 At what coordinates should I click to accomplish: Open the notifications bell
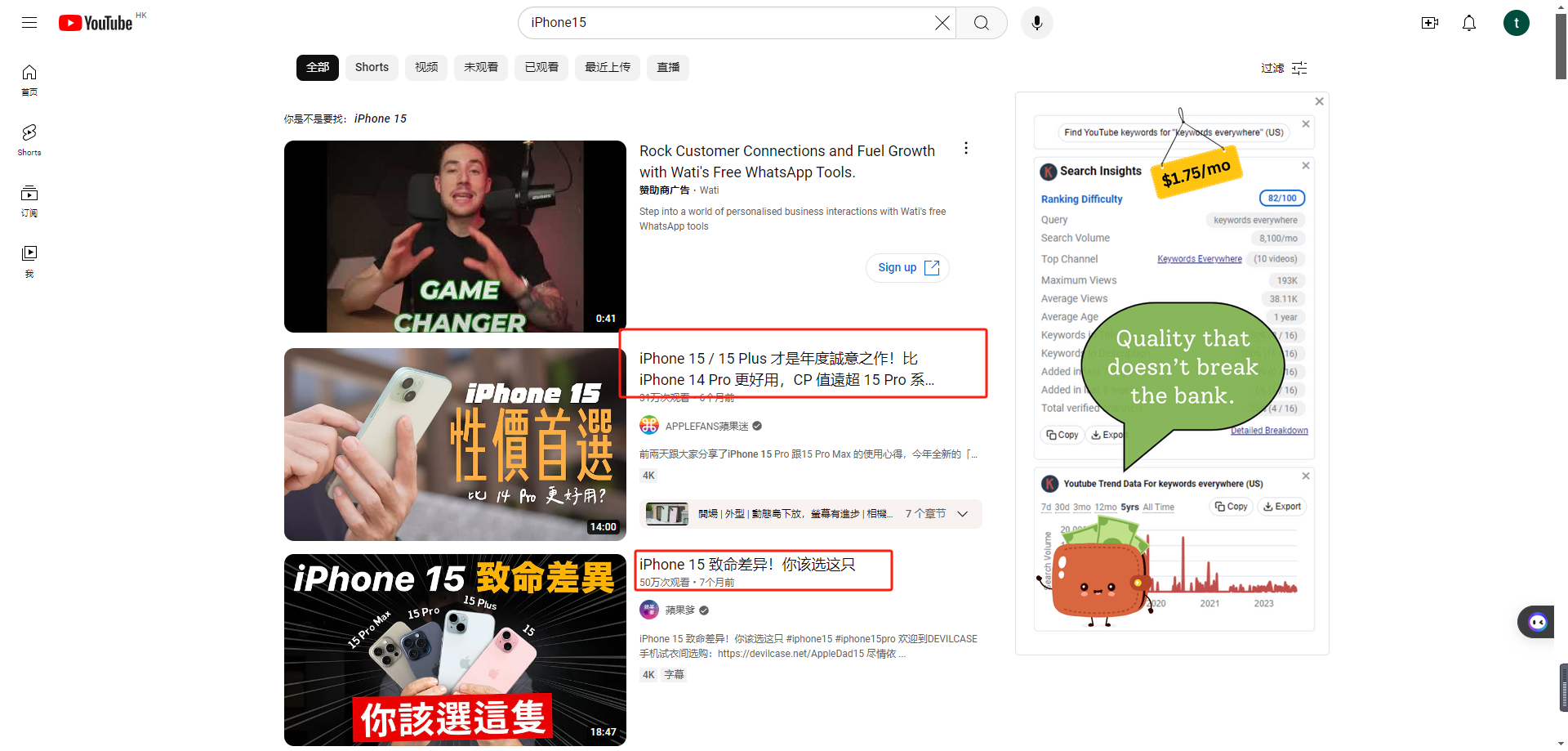click(x=1468, y=23)
